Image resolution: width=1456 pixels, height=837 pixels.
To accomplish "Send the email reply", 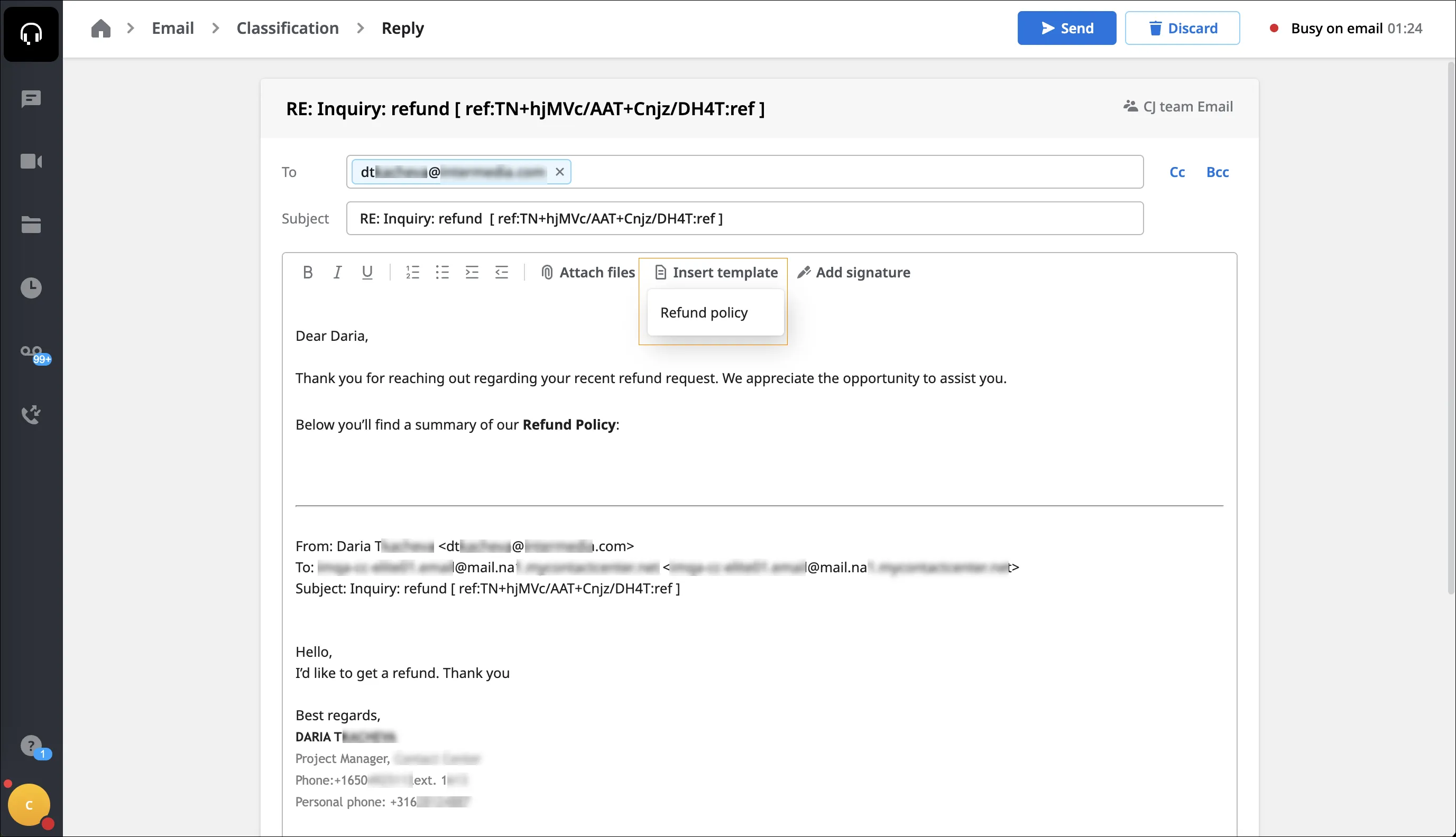I will (x=1067, y=28).
